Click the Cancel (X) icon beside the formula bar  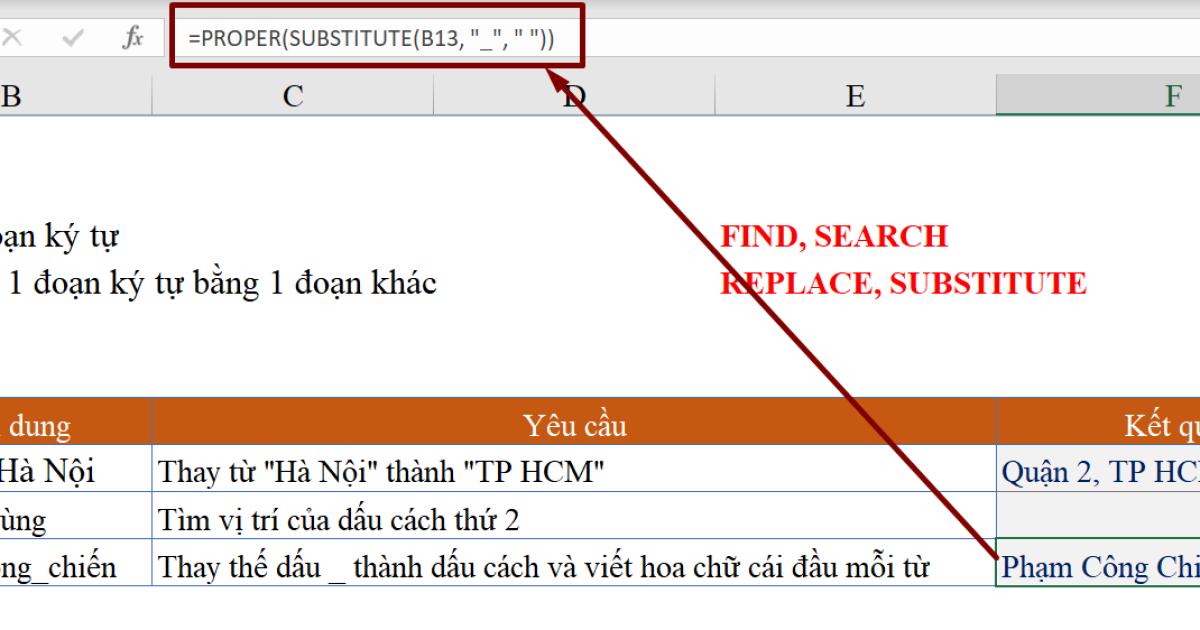pos(10,35)
